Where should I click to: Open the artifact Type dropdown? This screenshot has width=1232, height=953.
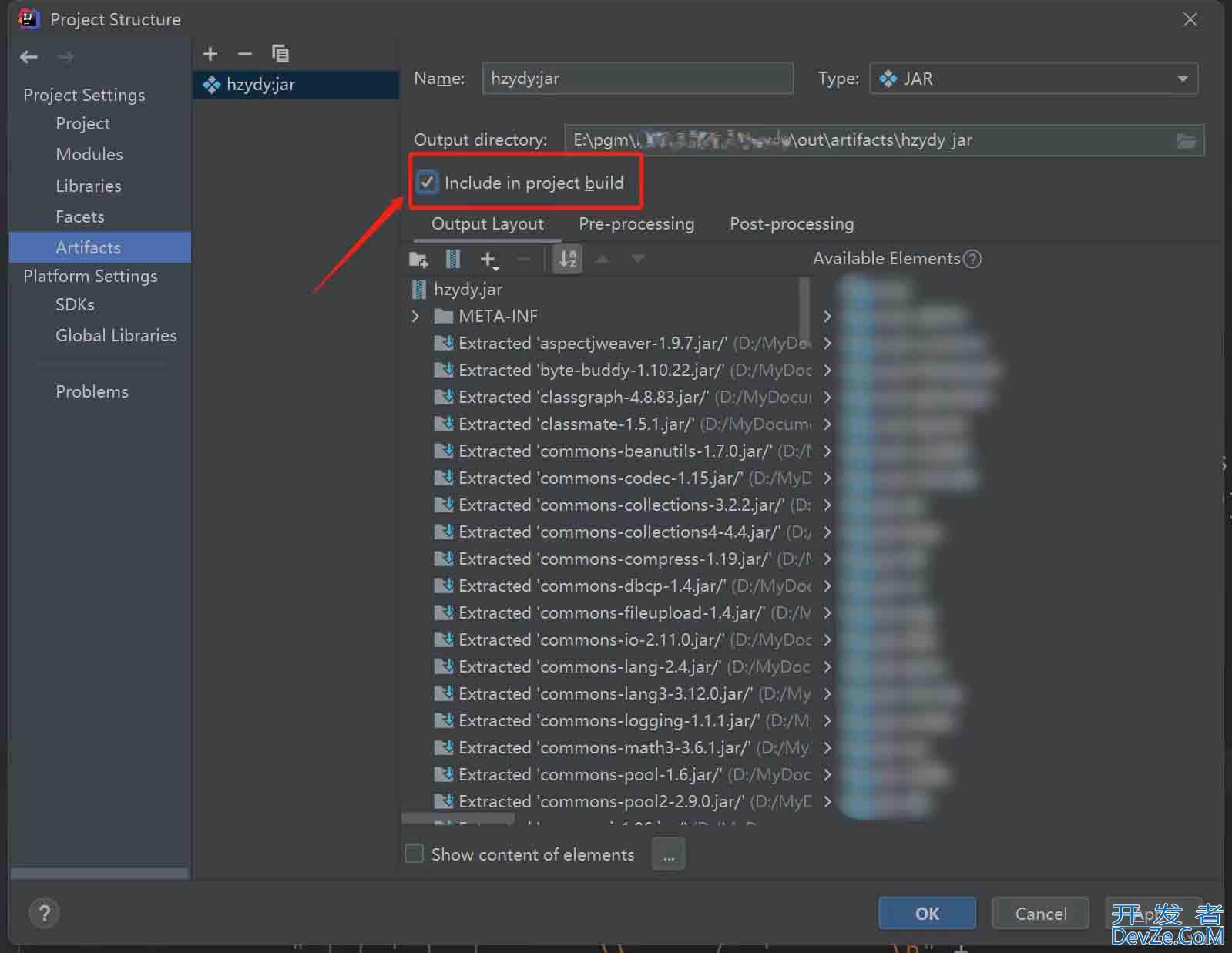click(1033, 79)
